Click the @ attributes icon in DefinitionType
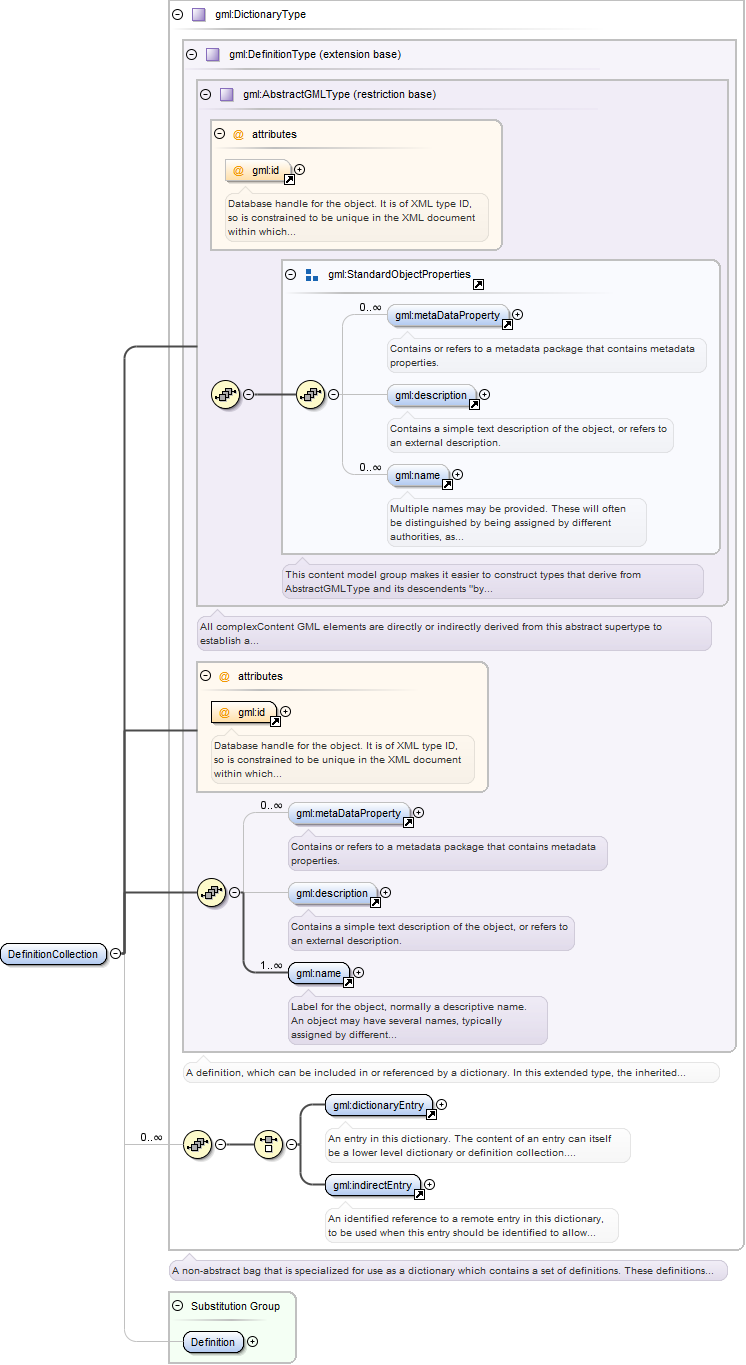Screen dimensions: 746x1365 224,676
